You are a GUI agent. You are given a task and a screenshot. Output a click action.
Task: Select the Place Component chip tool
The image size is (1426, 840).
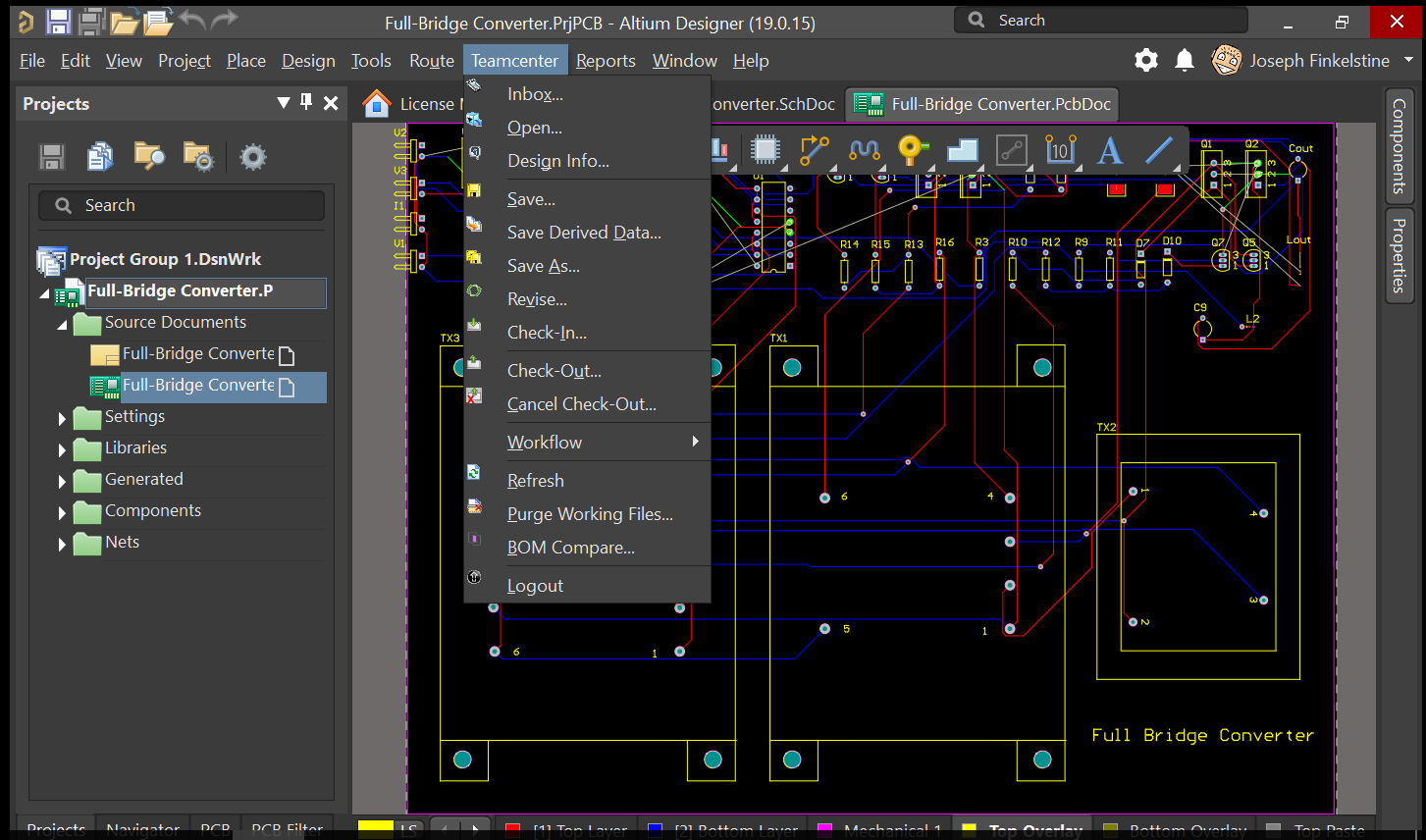pos(765,150)
